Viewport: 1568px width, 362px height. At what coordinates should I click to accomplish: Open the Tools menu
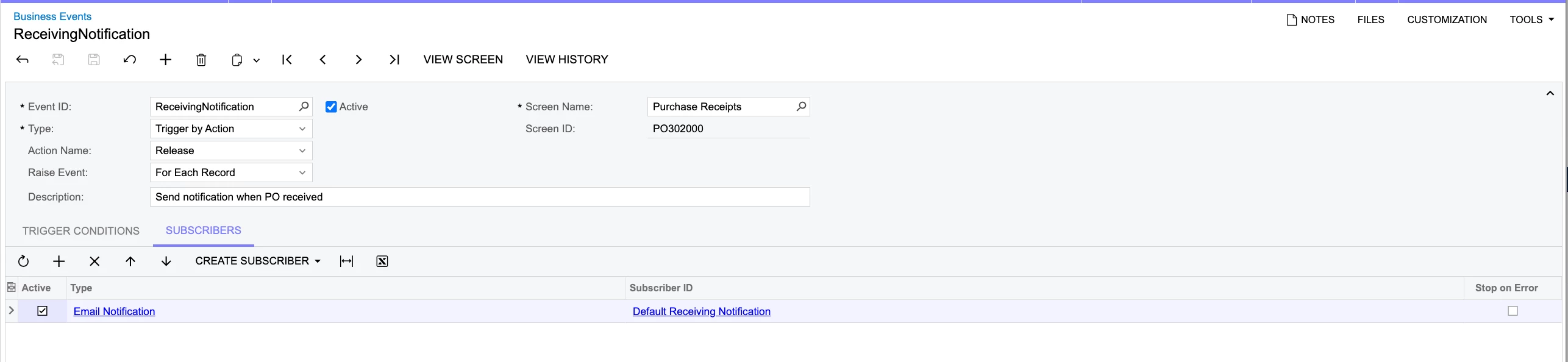point(1531,20)
